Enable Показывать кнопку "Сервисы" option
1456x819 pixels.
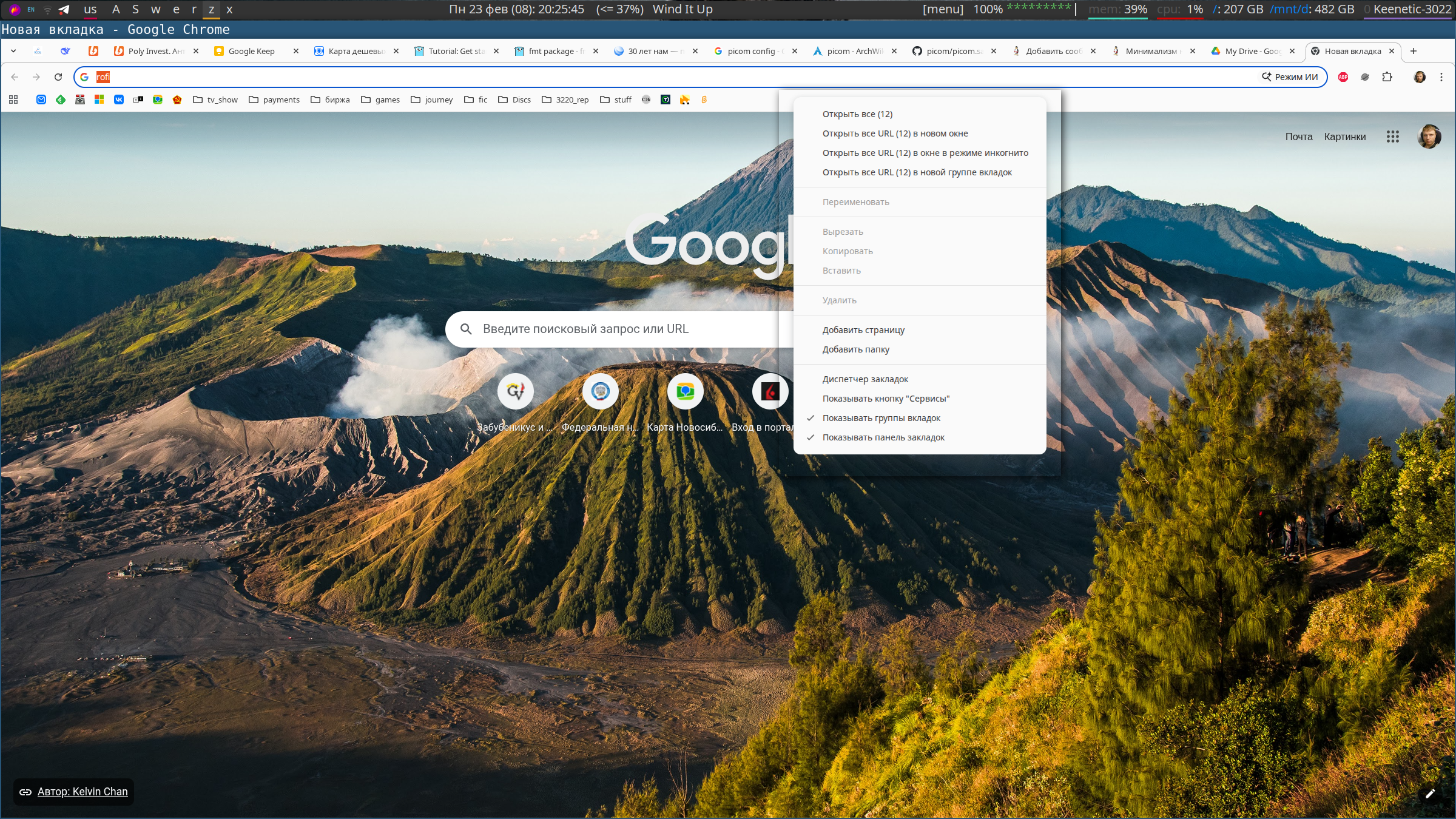click(x=886, y=399)
